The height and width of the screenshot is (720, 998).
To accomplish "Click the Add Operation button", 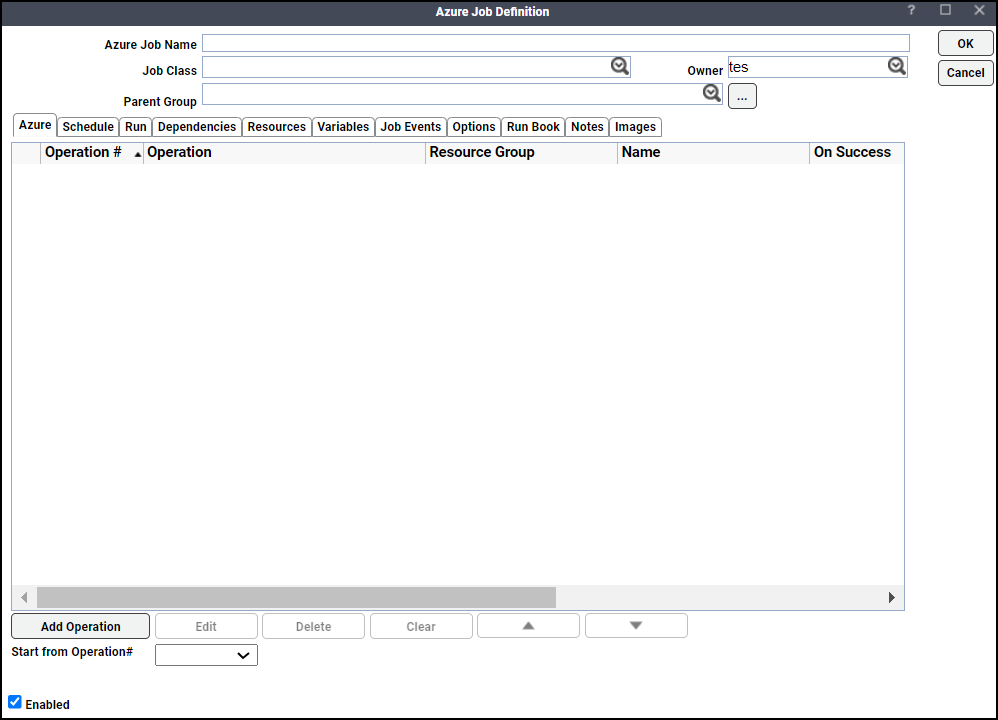I will 81,626.
